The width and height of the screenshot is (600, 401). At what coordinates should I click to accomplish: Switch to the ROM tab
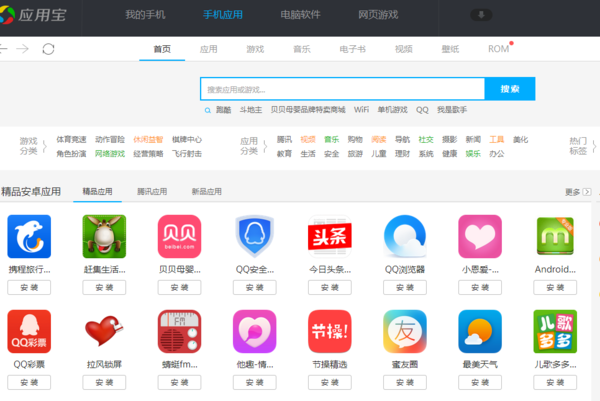pos(499,49)
